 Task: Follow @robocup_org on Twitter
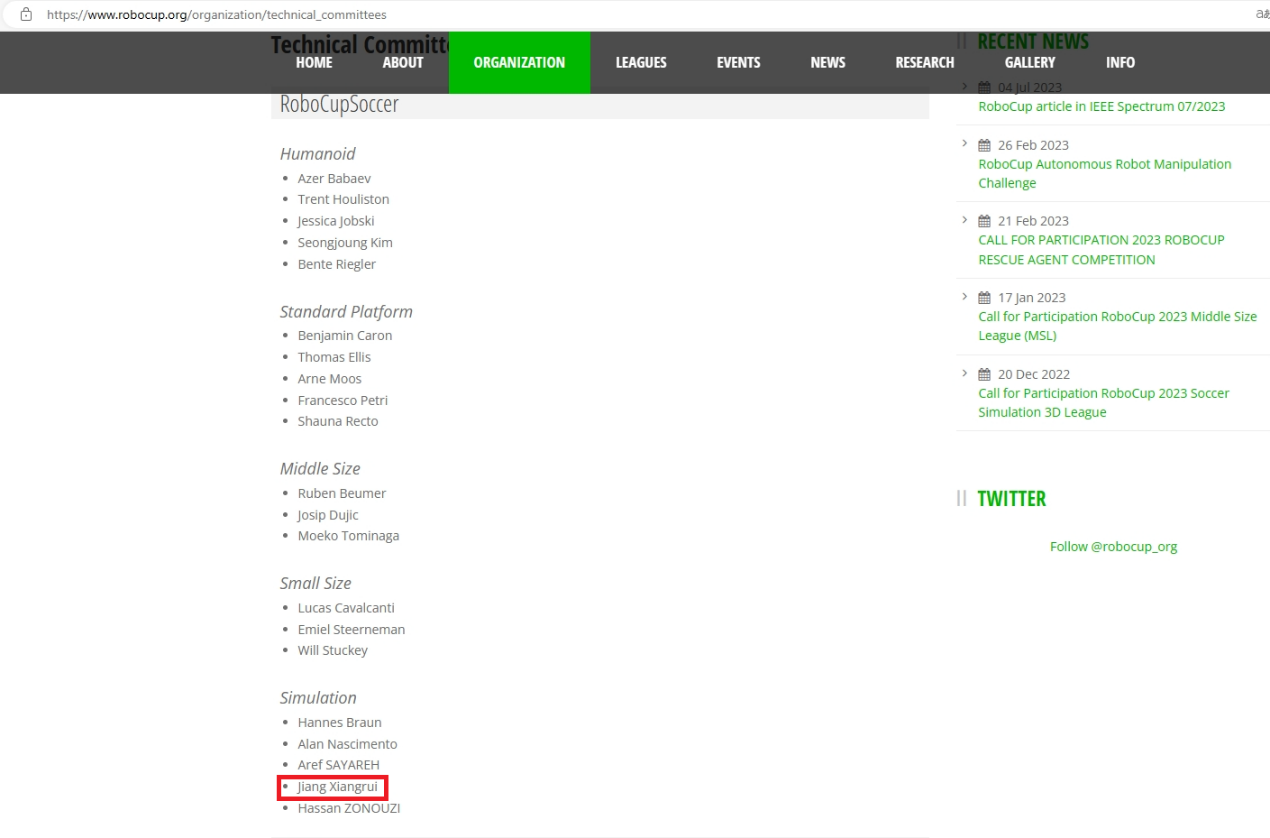[x=1113, y=547]
